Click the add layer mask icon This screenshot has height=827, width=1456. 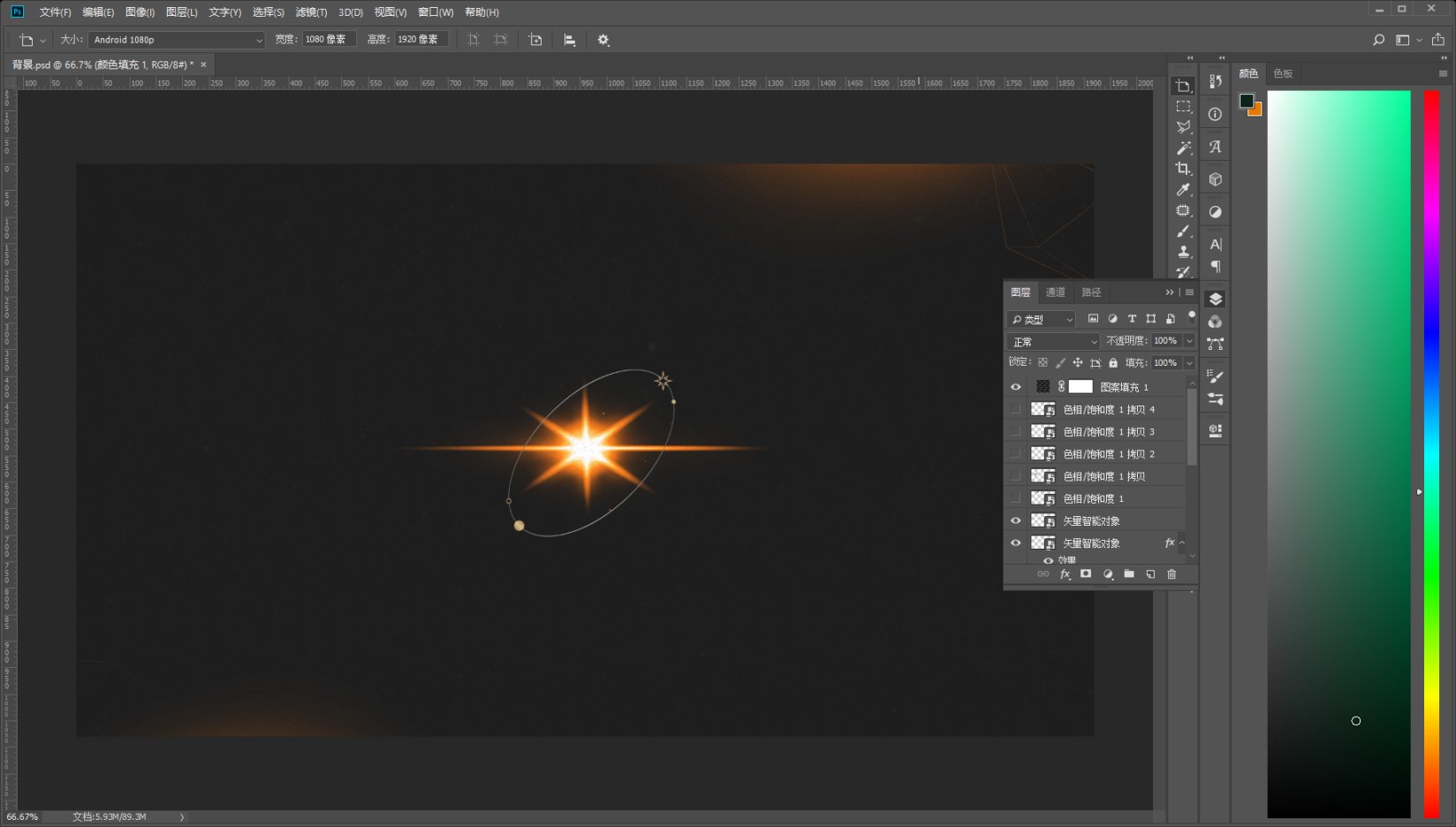1086,574
